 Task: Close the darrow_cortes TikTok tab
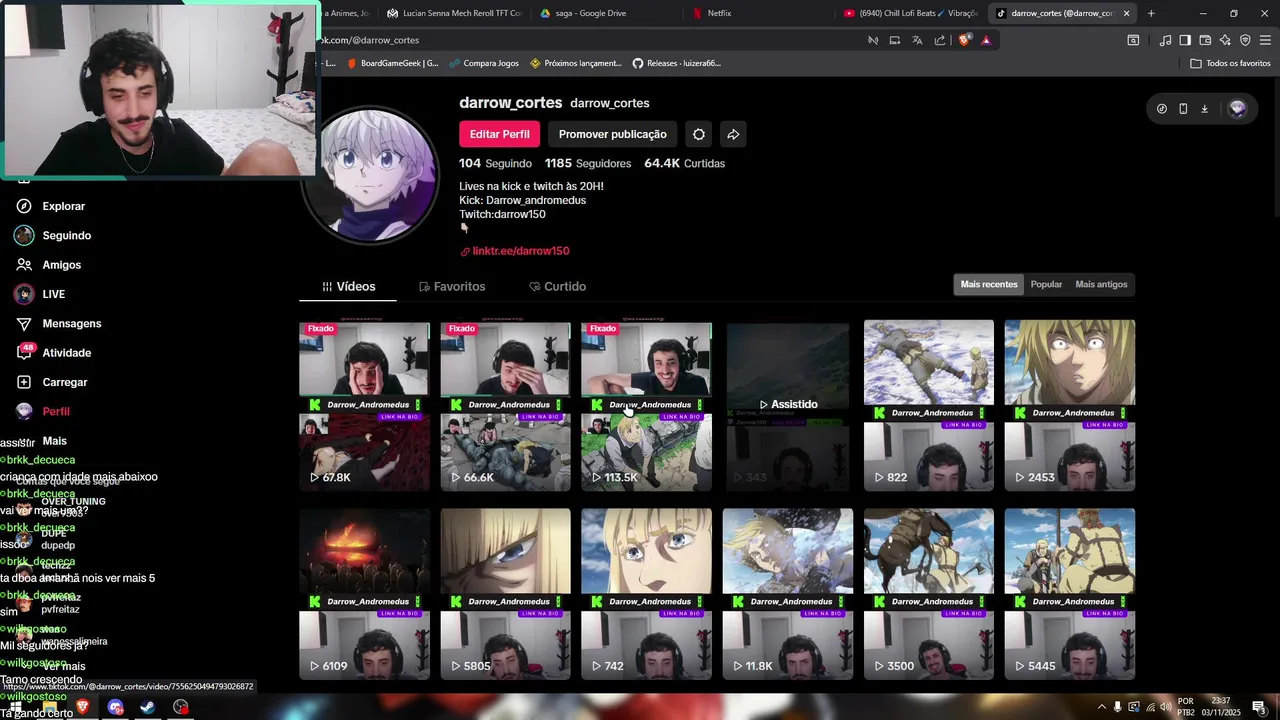point(1126,13)
